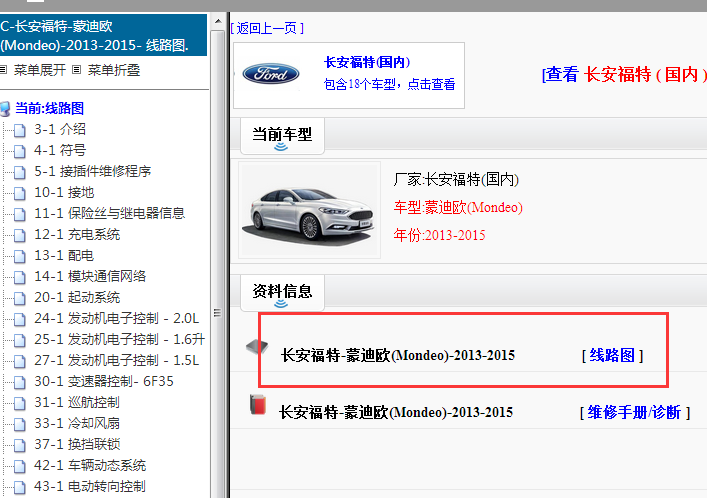
Task: Click the title in 线路图 row
Action: (x=398, y=355)
